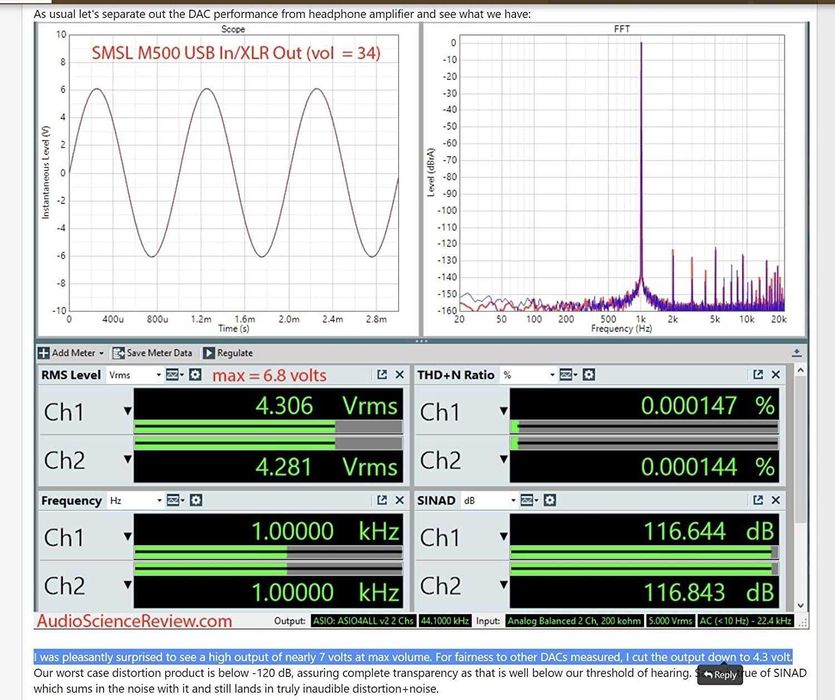The image size is (835, 700).
Task: Click the Scope graph title
Action: pos(233,29)
